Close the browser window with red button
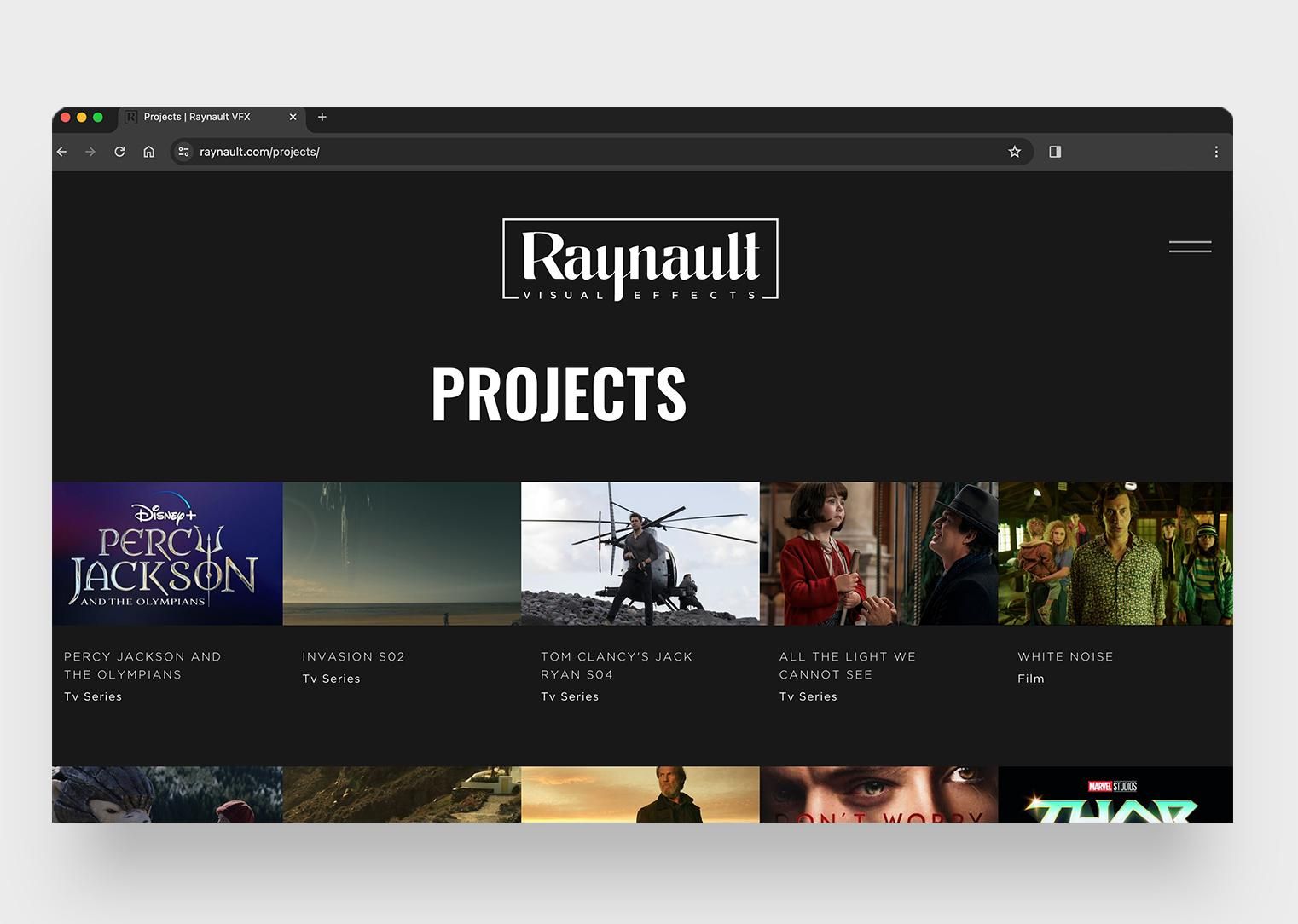 66,117
